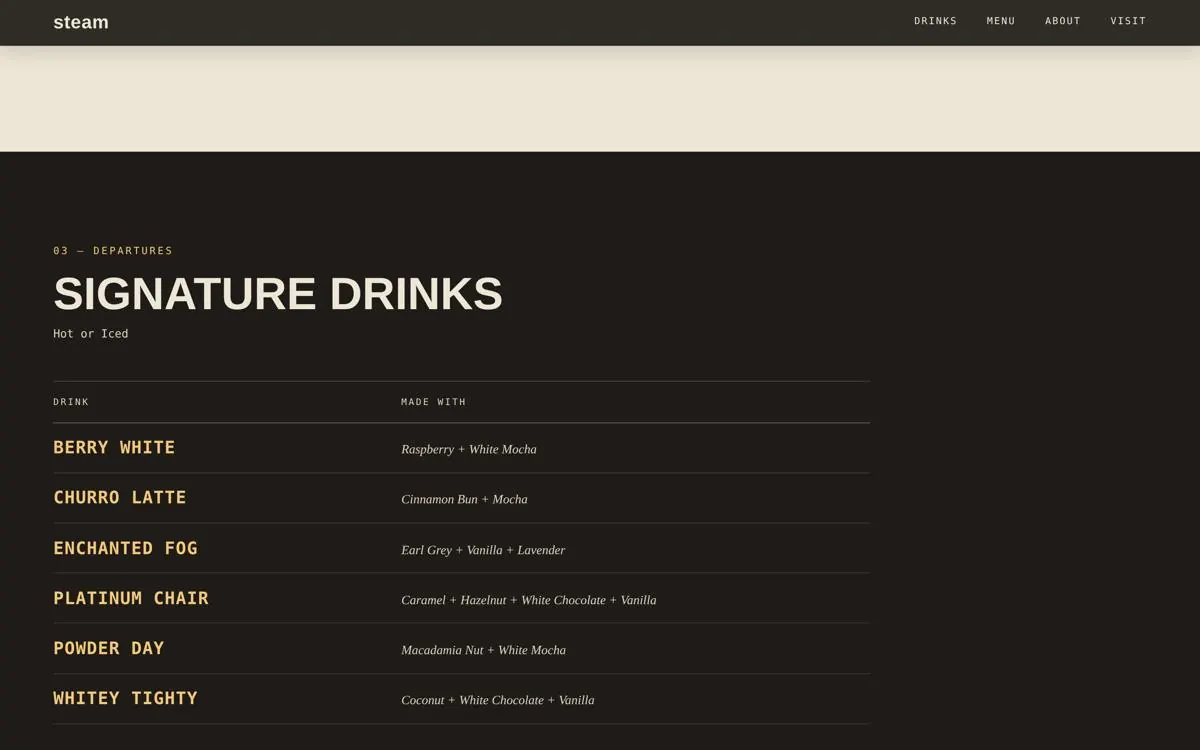Select the WHITEY TIGHTY drink name
This screenshot has height=750, width=1200.
pyautogui.click(x=125, y=698)
